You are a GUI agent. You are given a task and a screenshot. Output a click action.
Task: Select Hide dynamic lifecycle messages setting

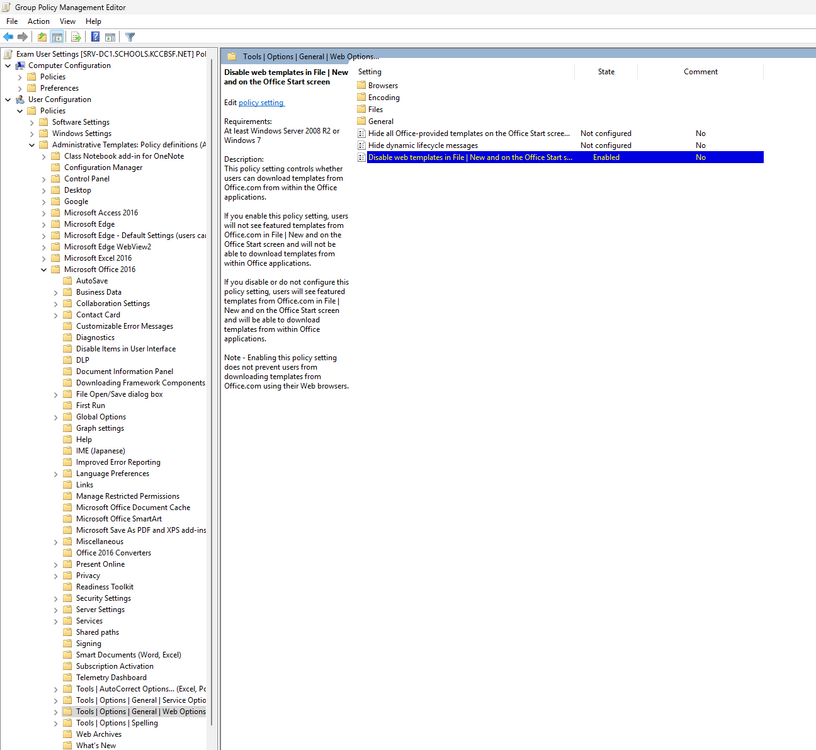pyautogui.click(x=423, y=145)
